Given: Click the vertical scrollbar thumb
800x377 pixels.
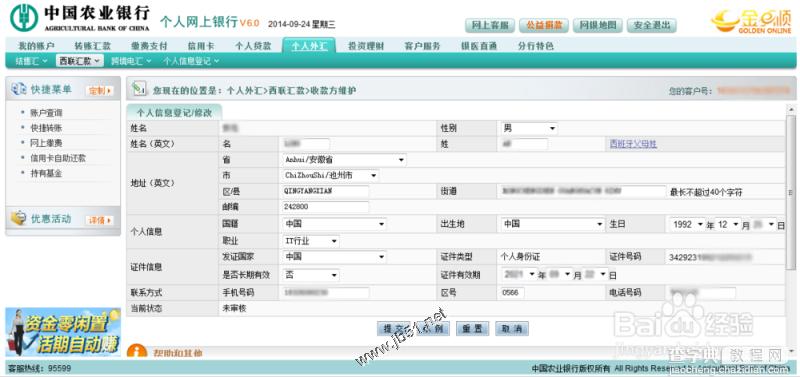Looking at the screenshot, I should point(791,192).
